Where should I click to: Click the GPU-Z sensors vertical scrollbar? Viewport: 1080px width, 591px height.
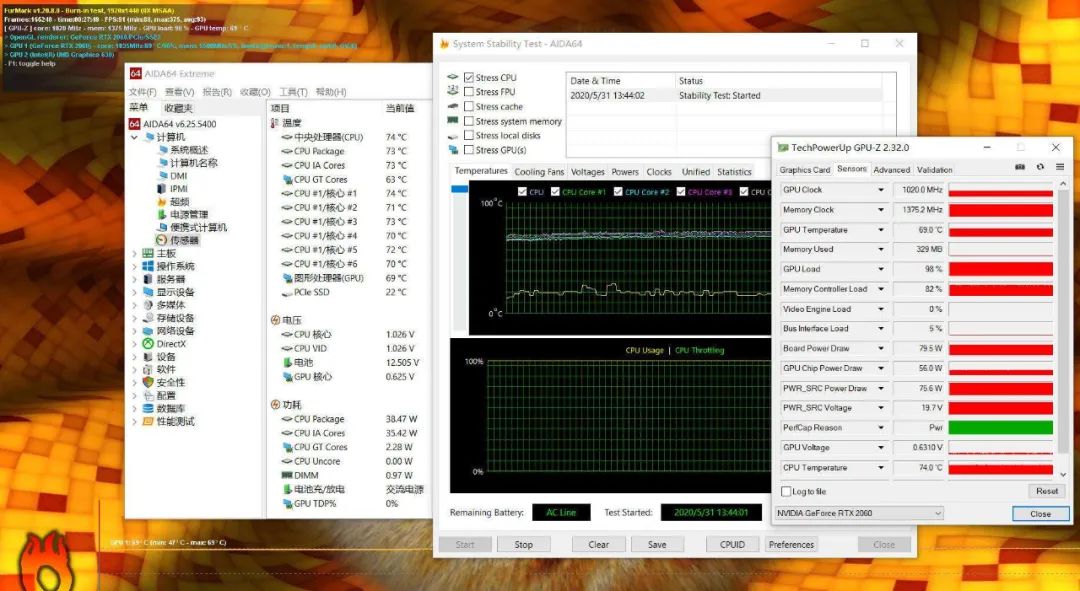pos(1063,329)
